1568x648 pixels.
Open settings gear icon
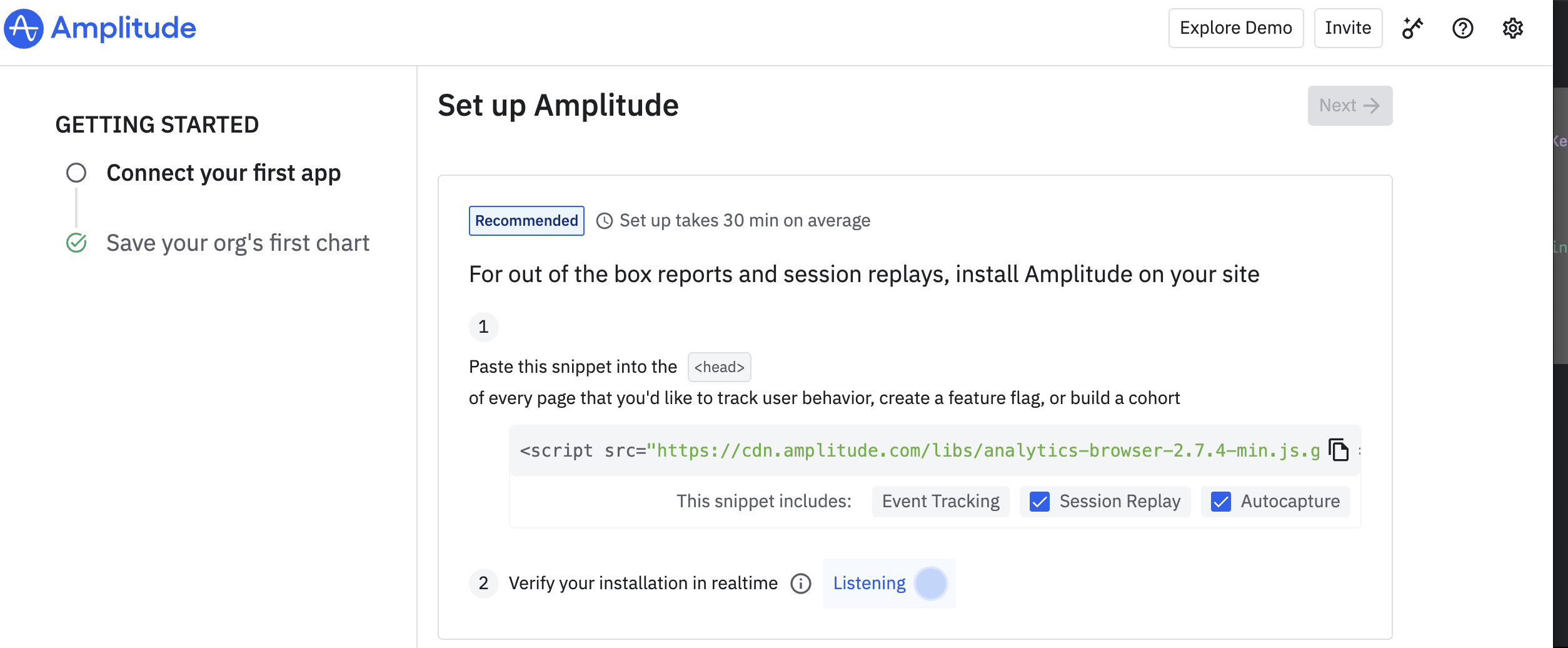(x=1512, y=28)
